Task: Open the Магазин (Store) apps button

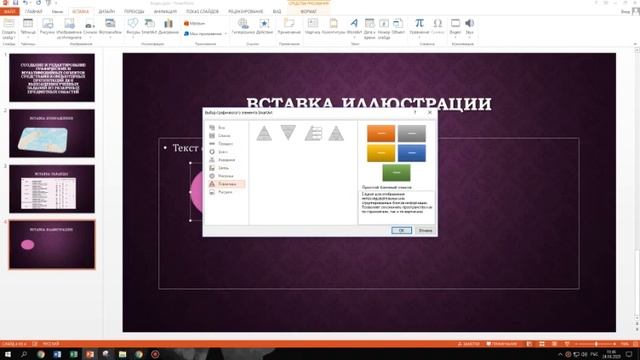Action: click(x=194, y=24)
